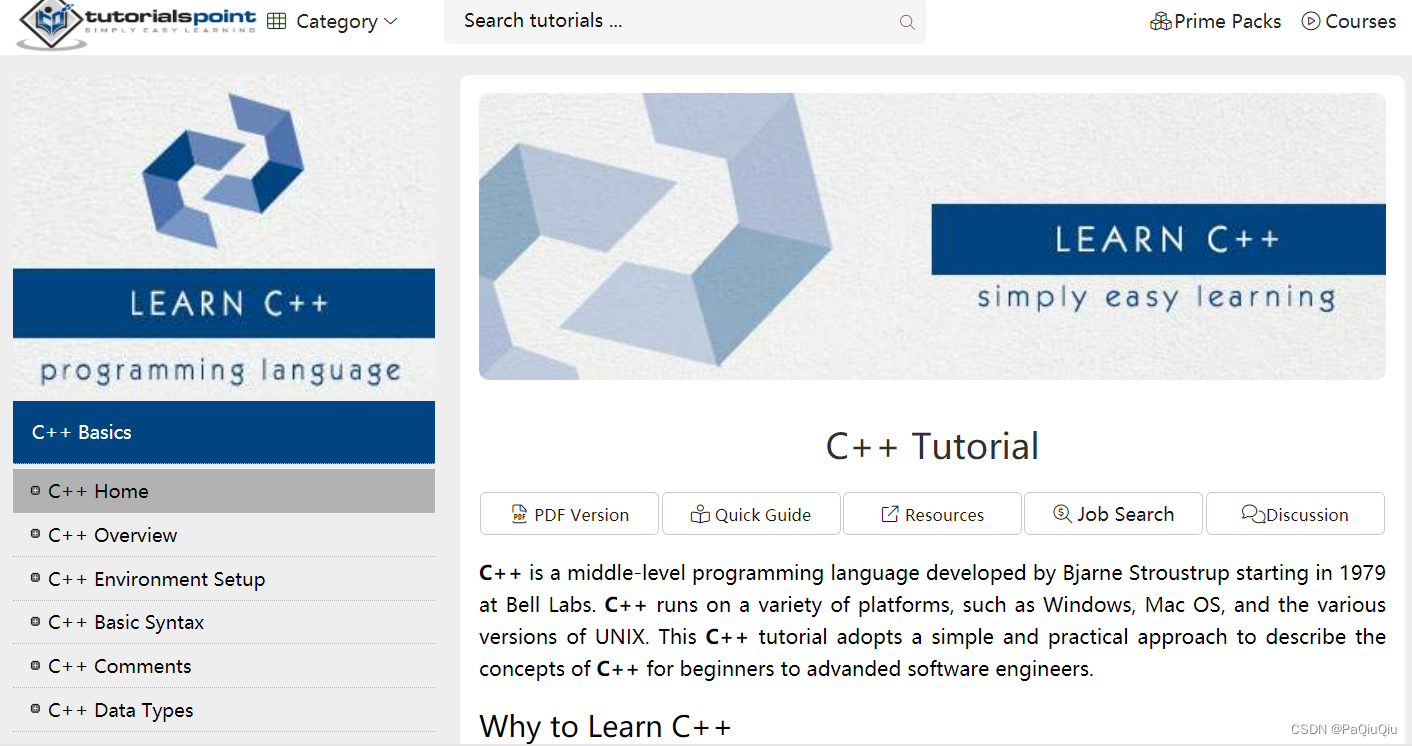
Task: Click the Learn C++ banner image
Action: coord(932,236)
